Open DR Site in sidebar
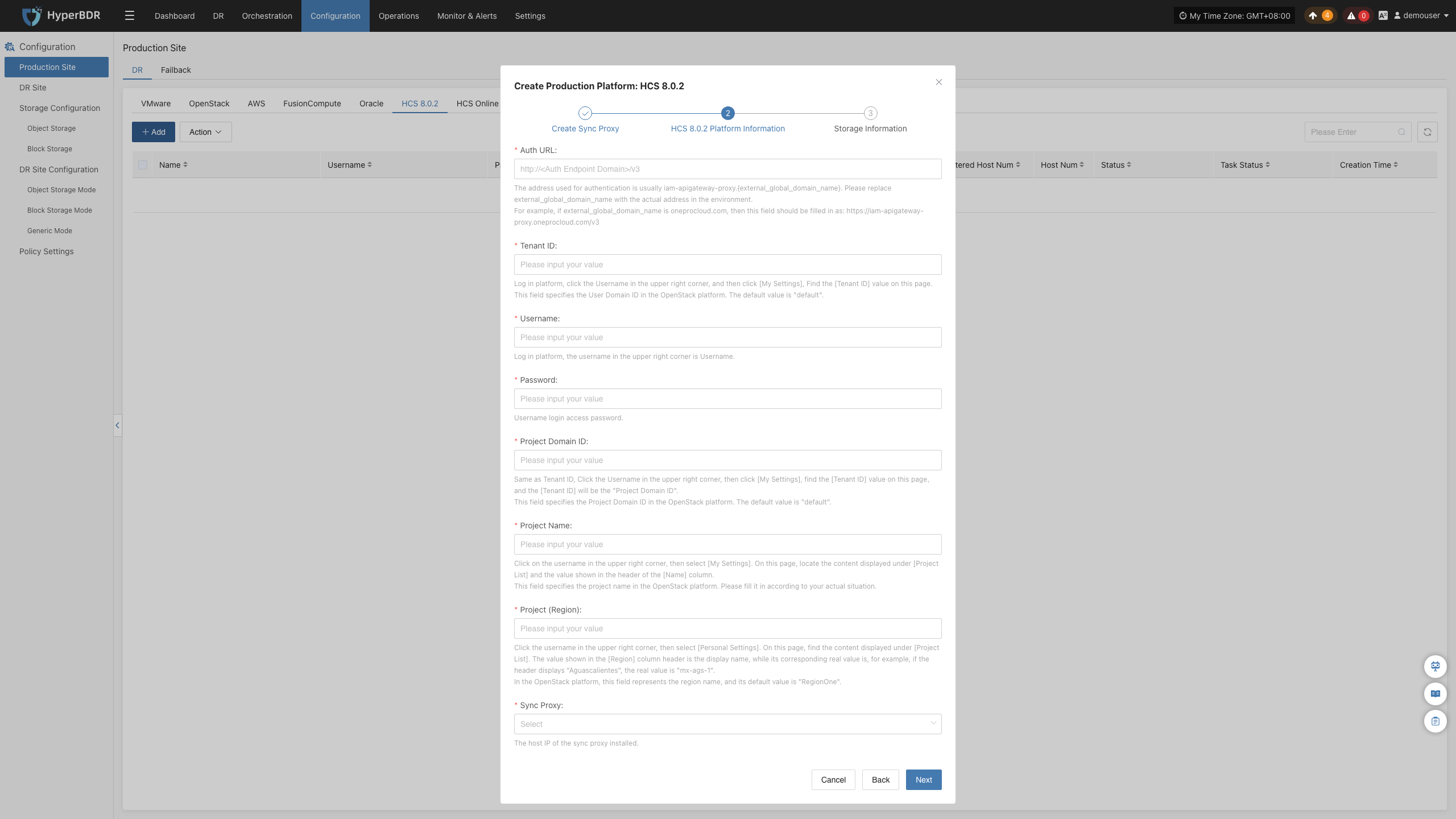The width and height of the screenshot is (1456, 819). coord(56,88)
